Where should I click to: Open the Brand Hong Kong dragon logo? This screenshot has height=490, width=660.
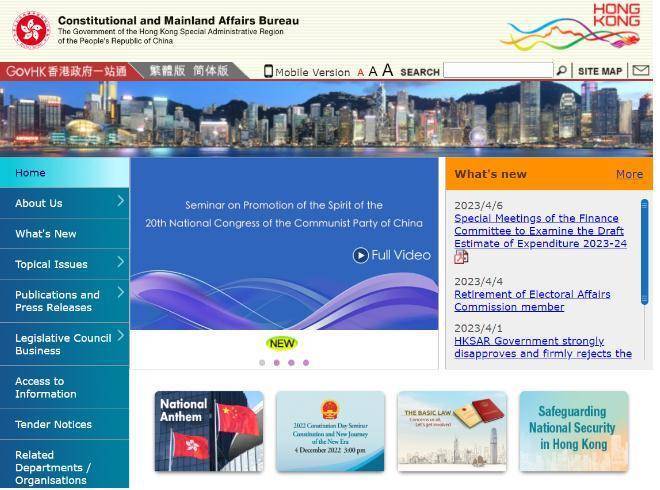[571, 26]
